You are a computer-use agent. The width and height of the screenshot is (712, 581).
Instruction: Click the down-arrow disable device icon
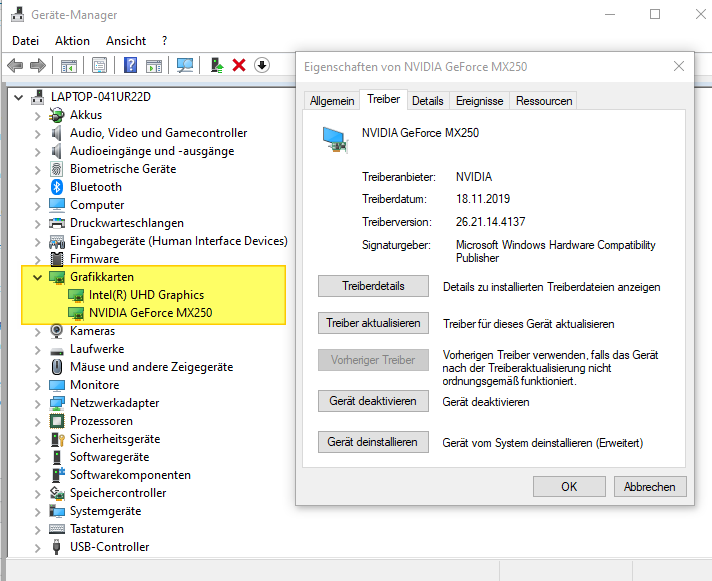pyautogui.click(x=262, y=65)
